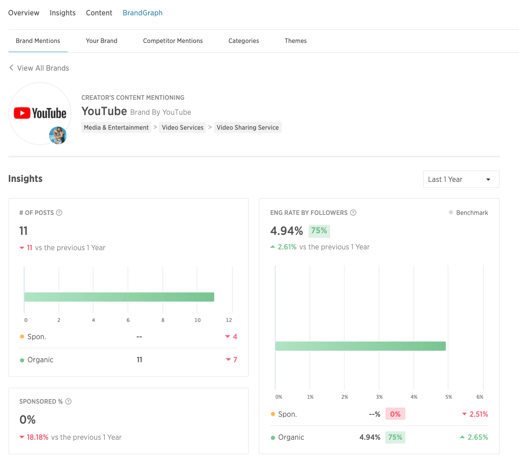Click the help icon next to # OF POSTS
Viewport: 519px width, 462px height.
coord(59,213)
